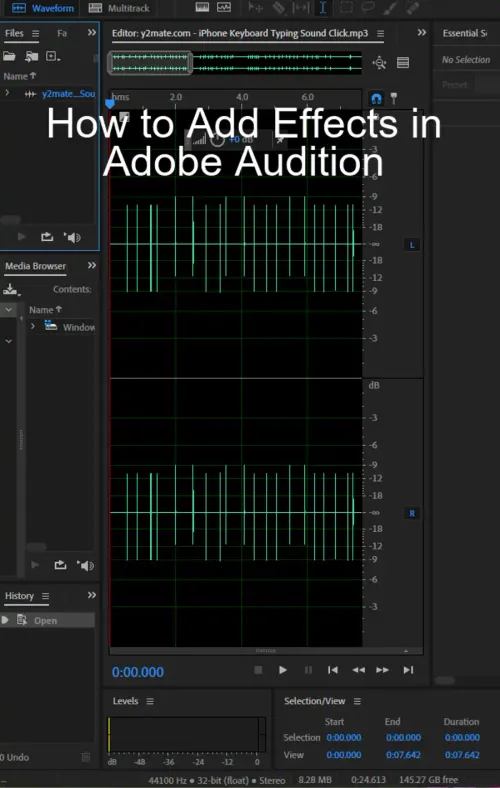Select the Marquee Selection tool
Screen dimensions: 500x788
coord(346,8)
